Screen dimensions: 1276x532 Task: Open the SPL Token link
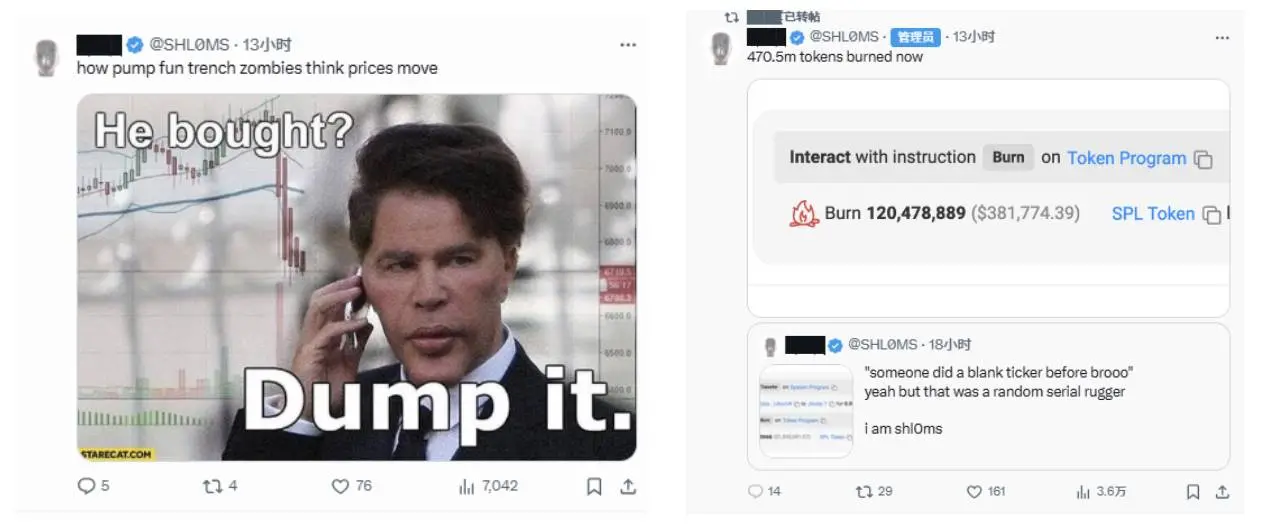tap(1153, 214)
